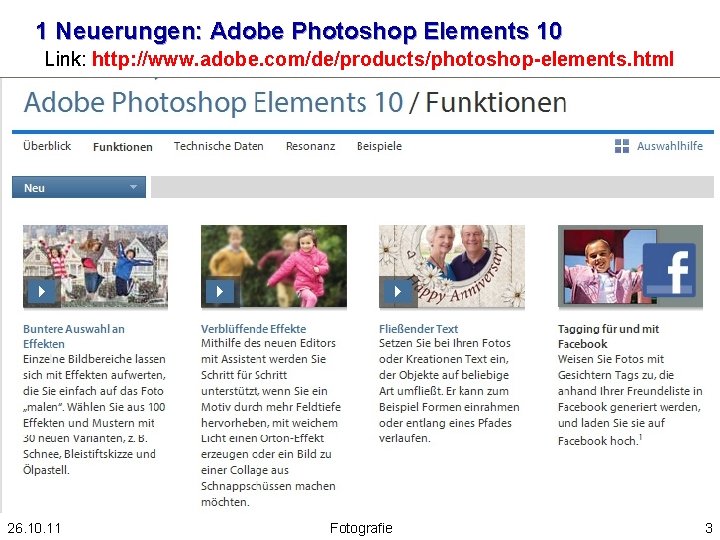Screen dimensions: 720x540
Task: Expand the Neu dropdown arrow
Action: pyautogui.click(x=134, y=187)
